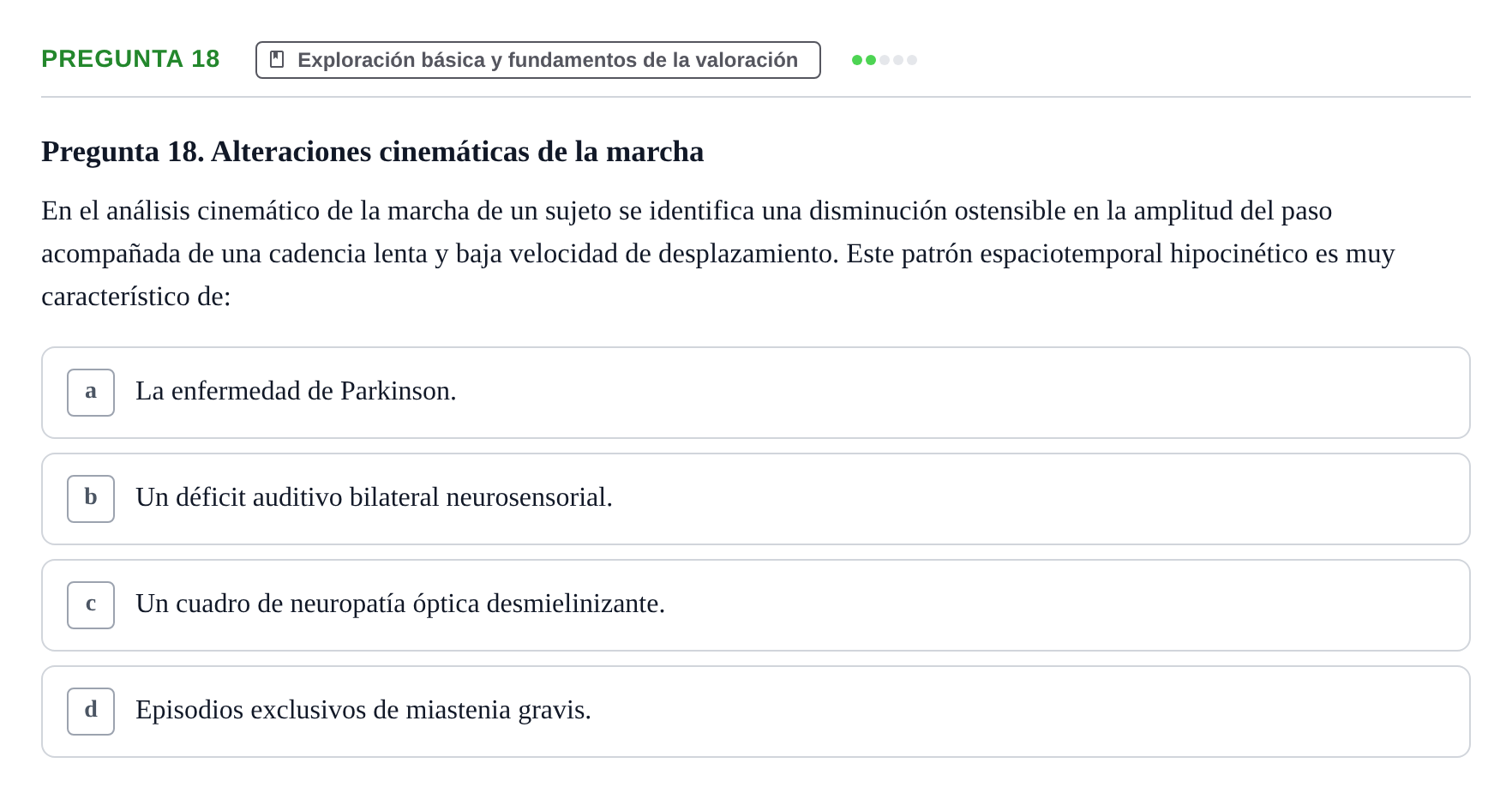The width and height of the screenshot is (1512, 799).
Task: Select answer a: La enfermedad de Parkinson
Action: 755,393
